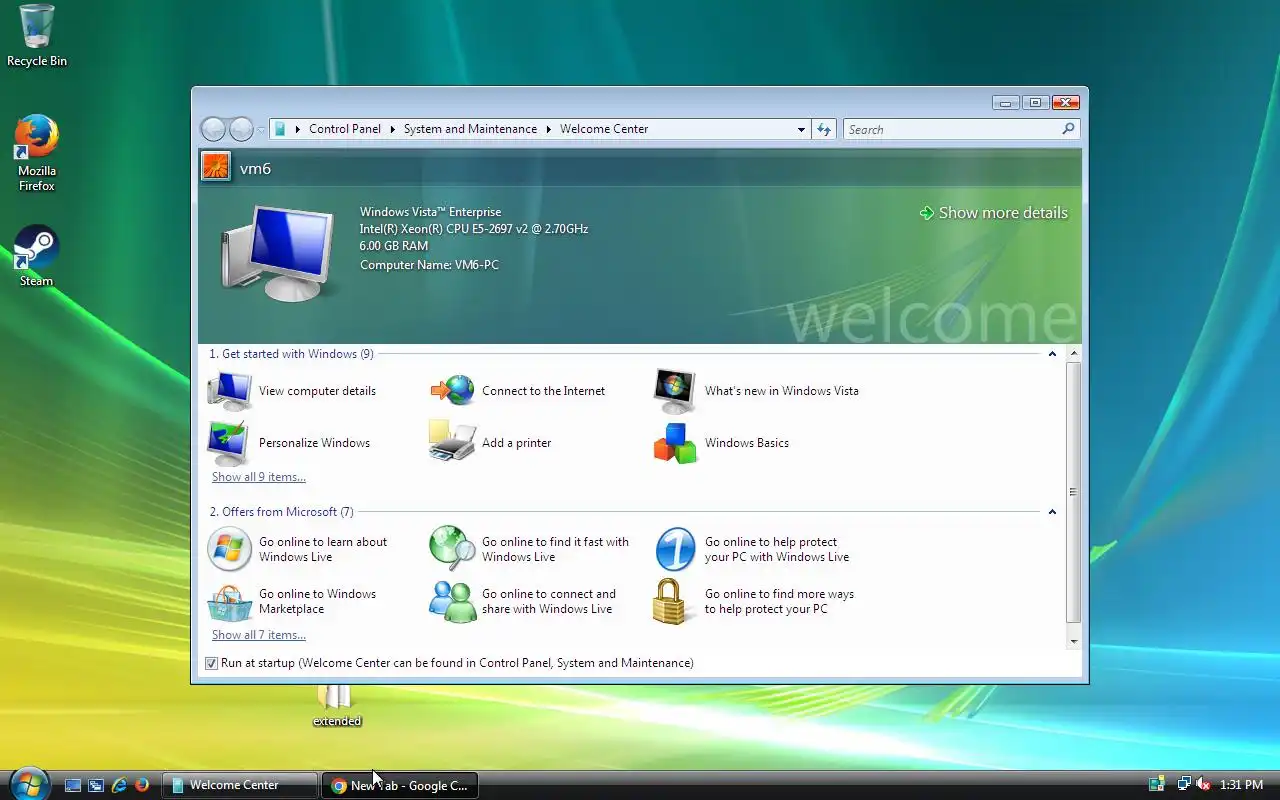The height and width of the screenshot is (800, 1280).
Task: Click the address bar refresh button
Action: (x=824, y=129)
